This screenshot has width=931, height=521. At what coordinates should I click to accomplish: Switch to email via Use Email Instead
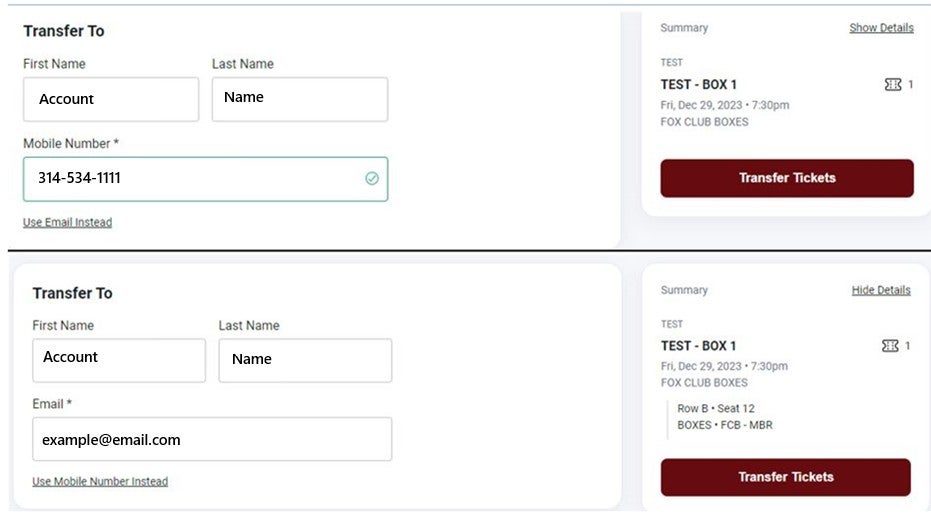pyautogui.click(x=67, y=222)
